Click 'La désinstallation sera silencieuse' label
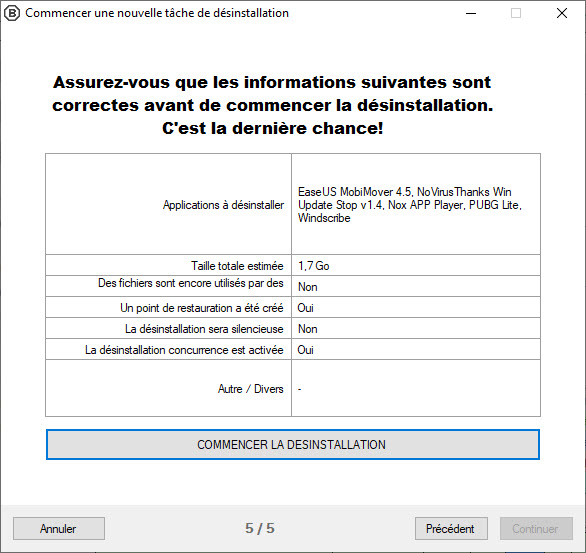The image size is (586, 553). (204, 329)
